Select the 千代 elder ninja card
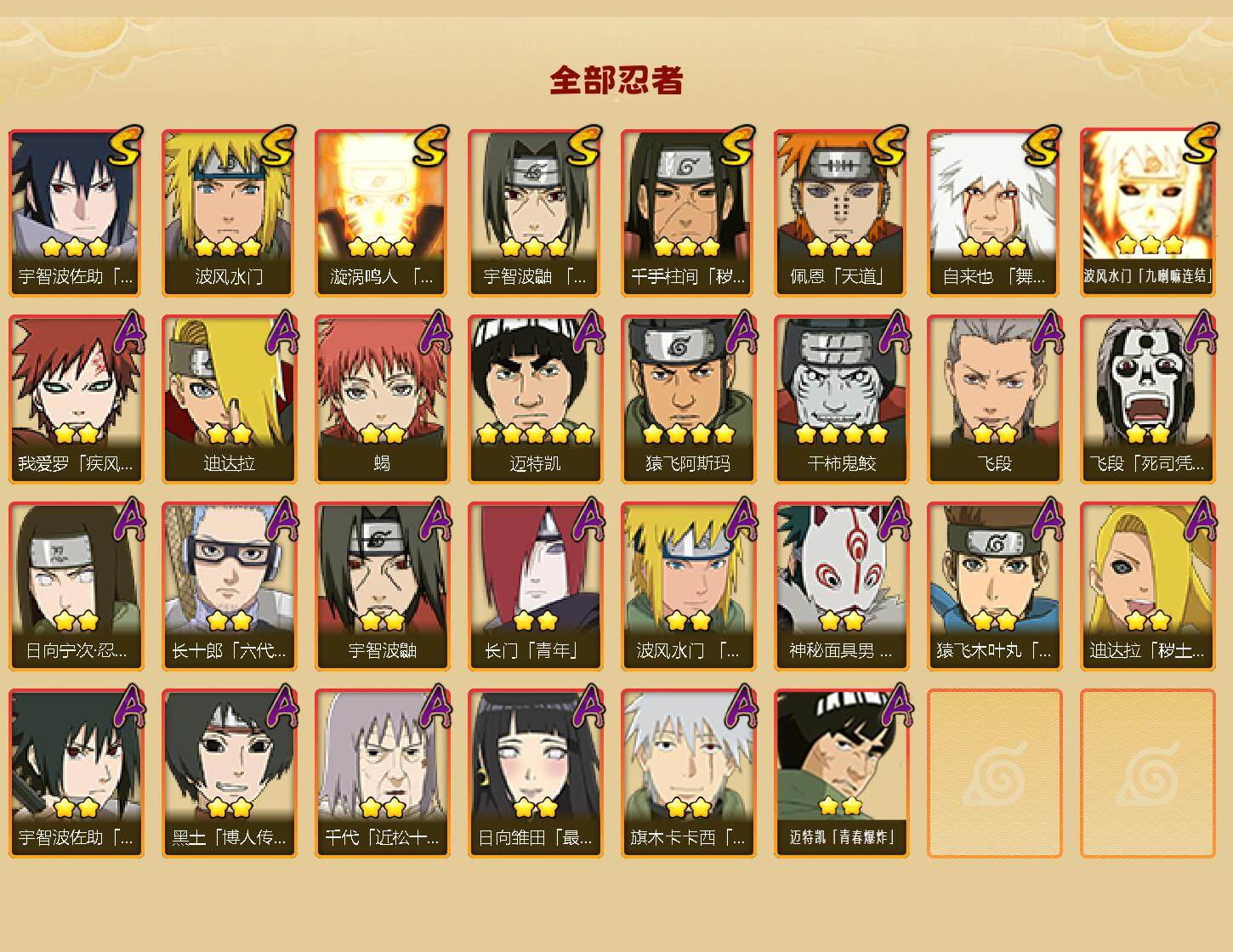This screenshot has width=1233, height=952. tap(382, 773)
